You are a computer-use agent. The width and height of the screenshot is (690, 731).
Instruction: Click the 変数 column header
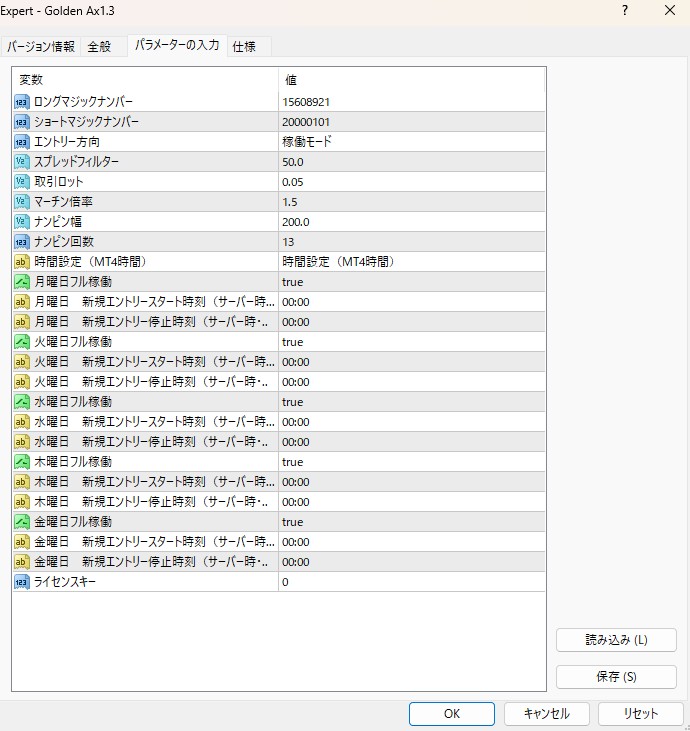[x=145, y=80]
